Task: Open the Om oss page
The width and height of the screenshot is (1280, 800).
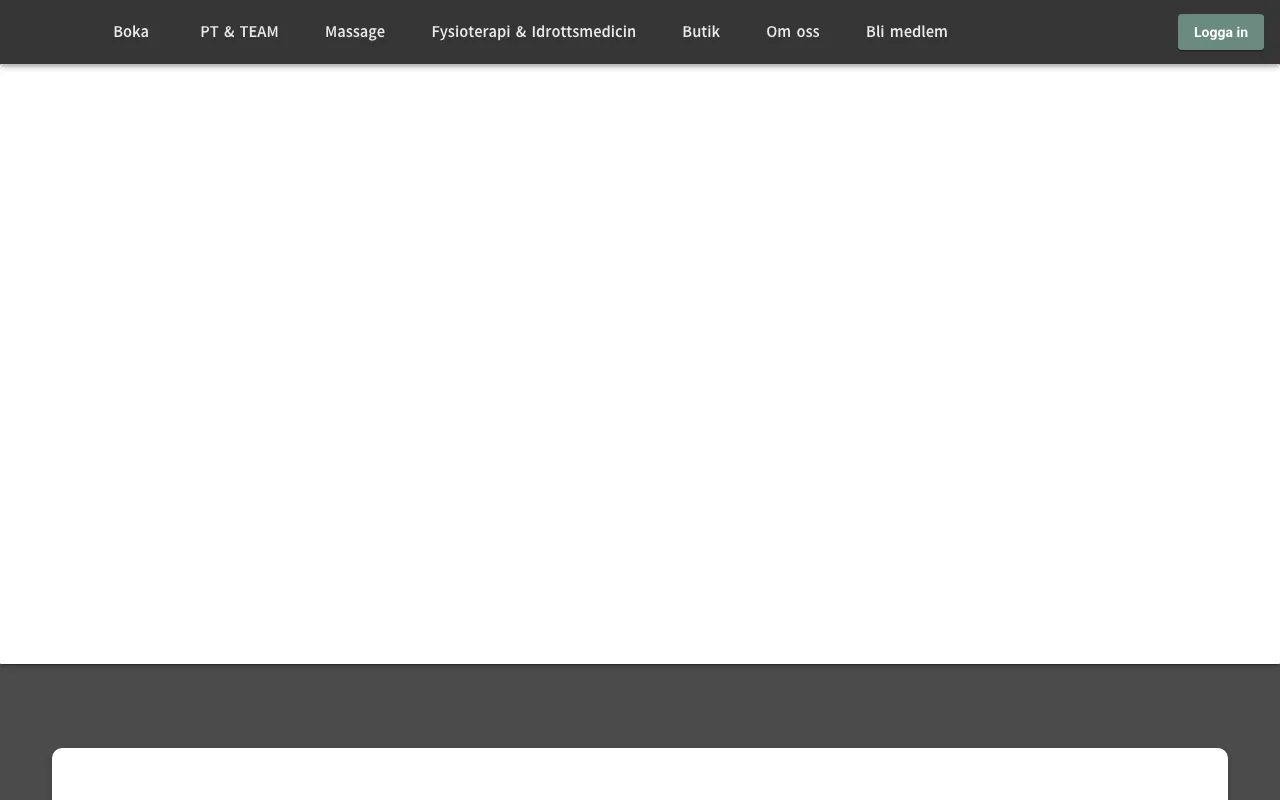Action: [793, 32]
